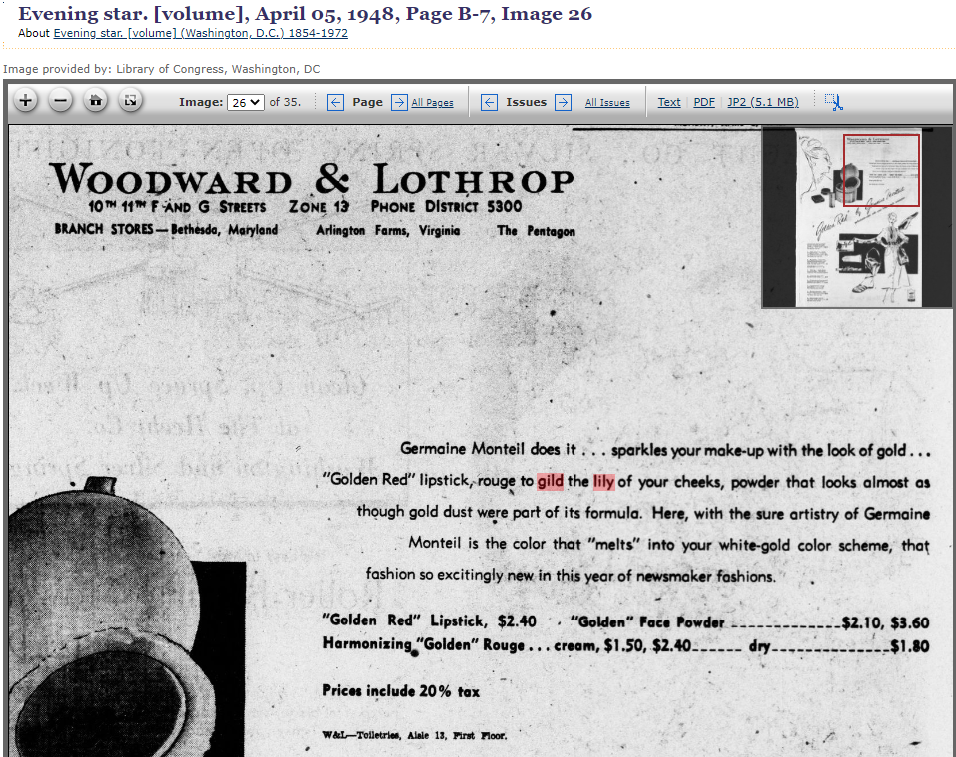Viewport: 956px width, 757px height.
Task: Download the JP2 (5.1 MB) file
Action: point(763,102)
